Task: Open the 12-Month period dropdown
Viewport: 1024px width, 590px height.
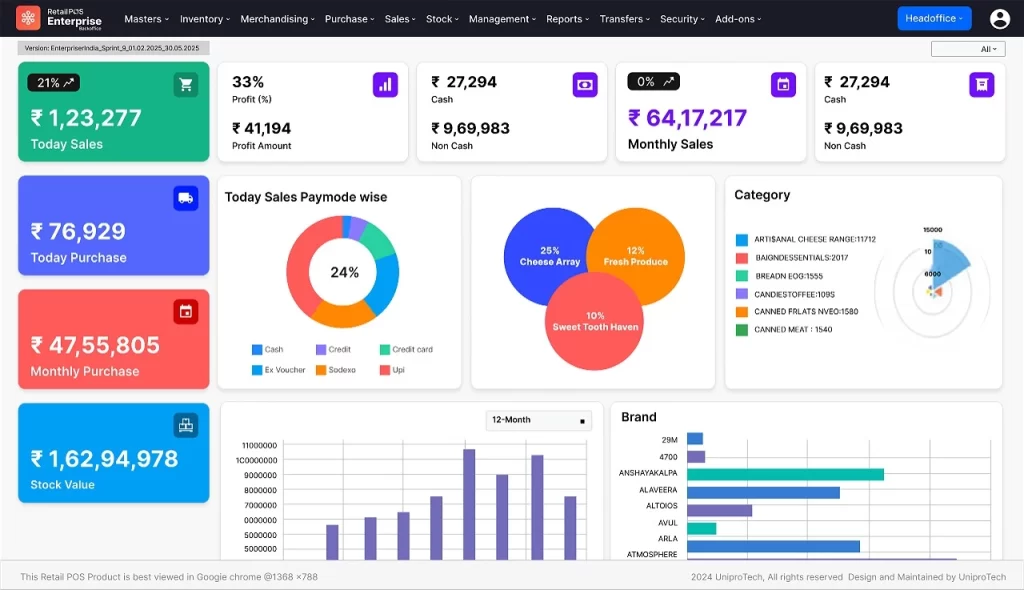Action: 538,420
